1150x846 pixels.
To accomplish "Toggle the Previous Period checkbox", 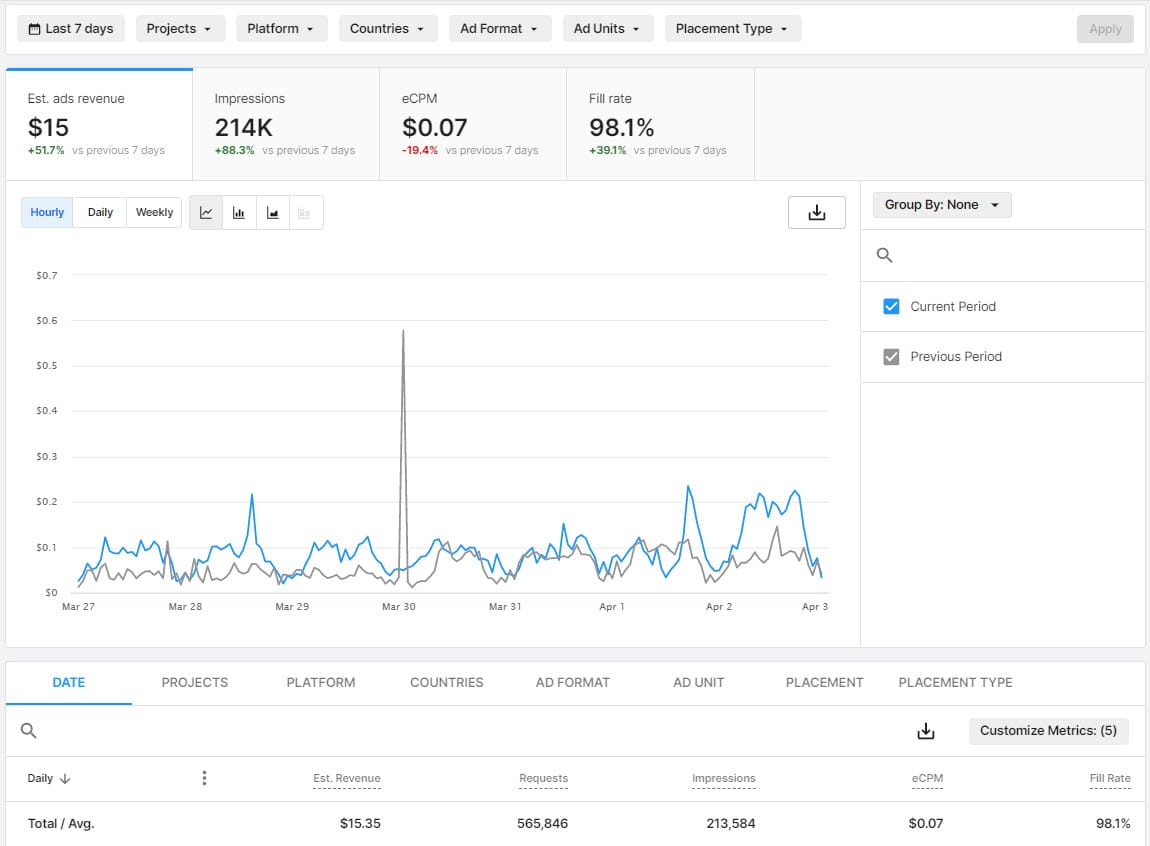I will pyautogui.click(x=892, y=357).
